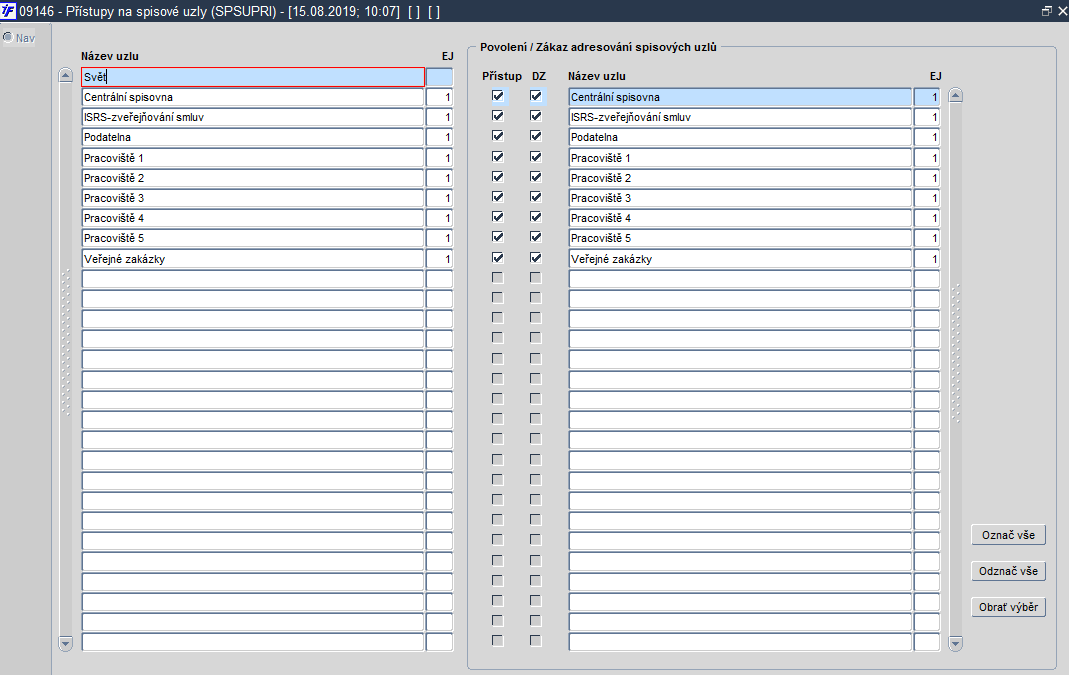This screenshot has height=675, width=1069.
Task: Select the Nav radio button
Action: [x=7, y=38]
